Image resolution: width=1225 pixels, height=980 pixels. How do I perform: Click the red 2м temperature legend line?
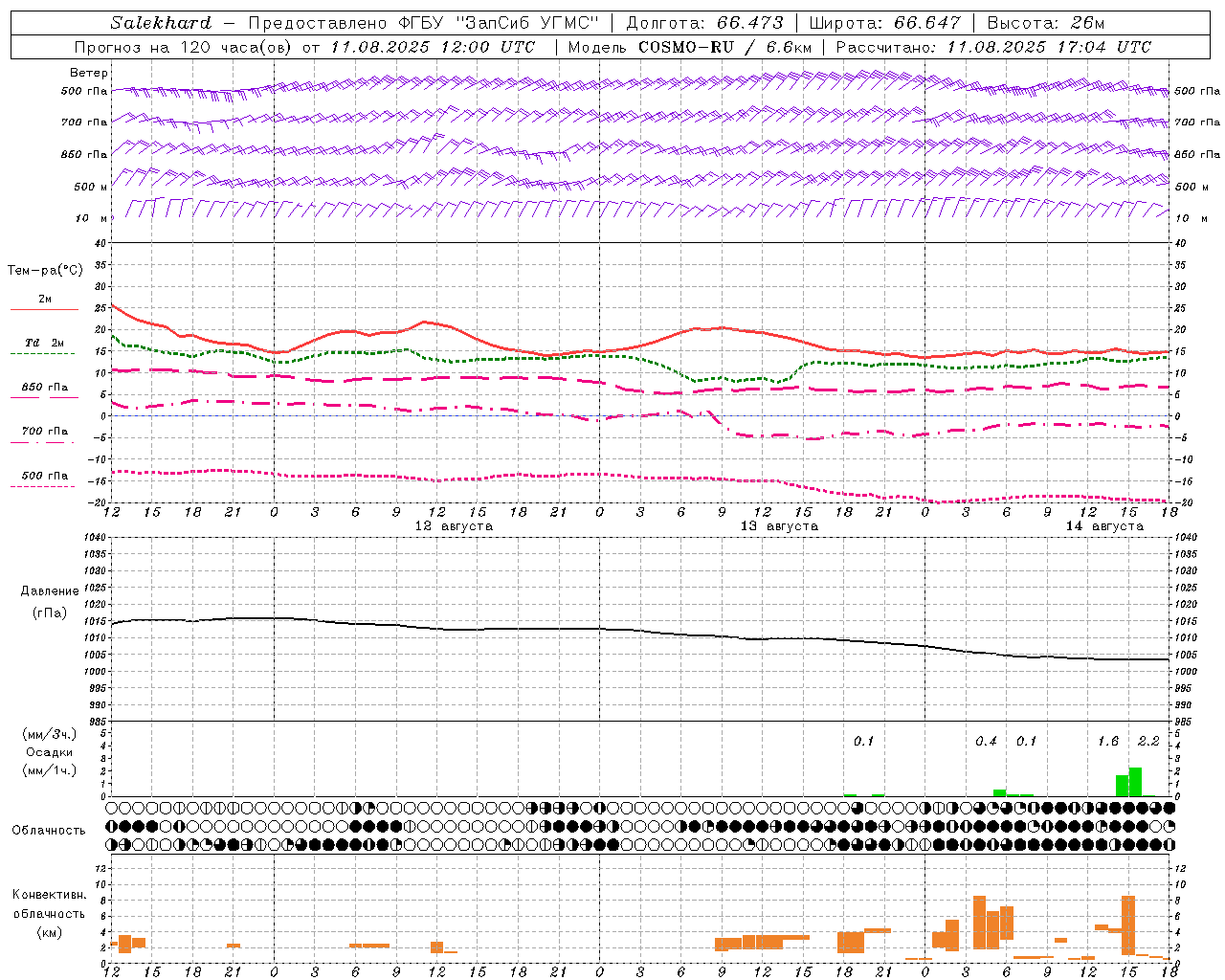pyautogui.click(x=44, y=309)
